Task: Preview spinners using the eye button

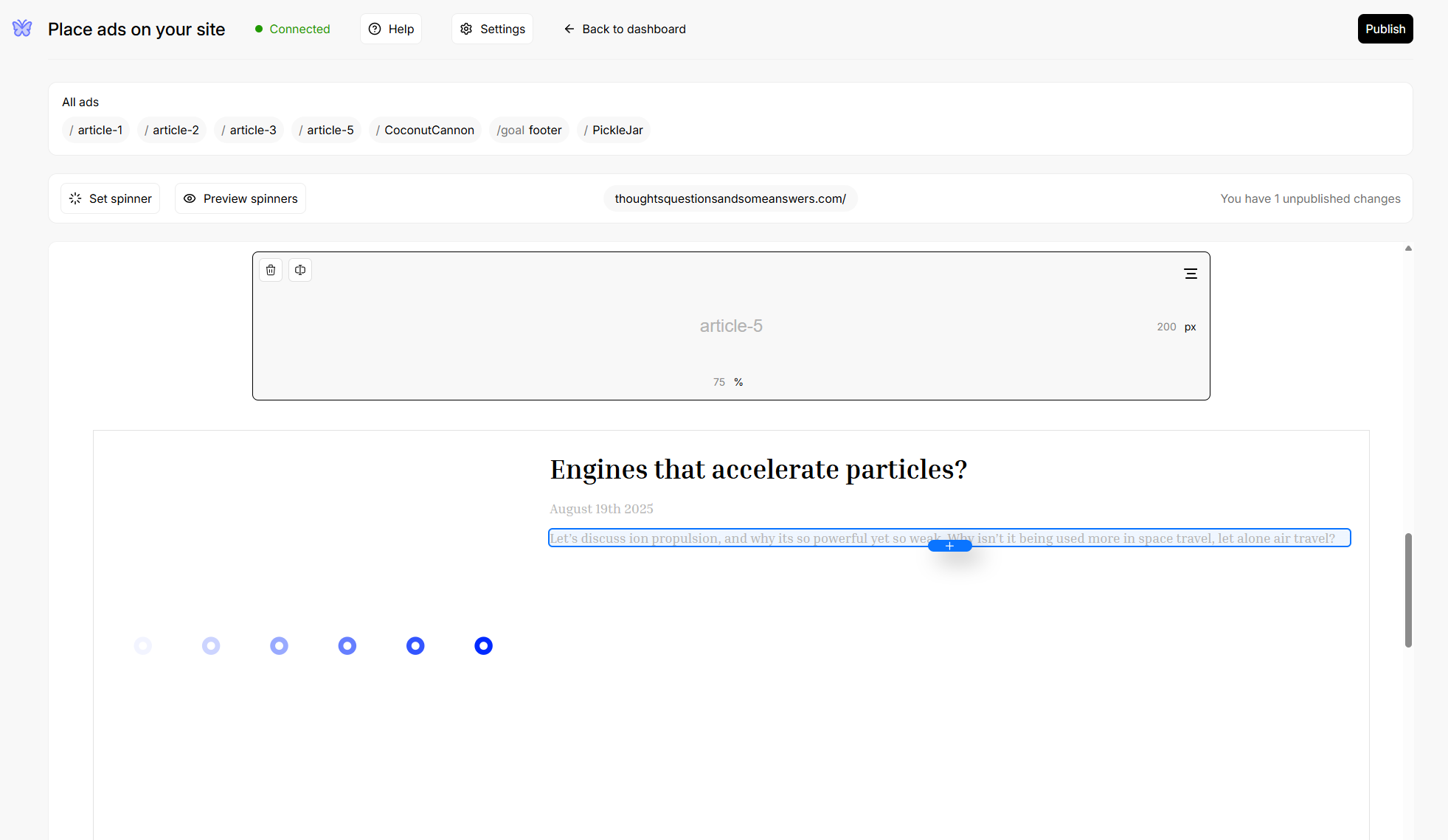Action: 240,198
